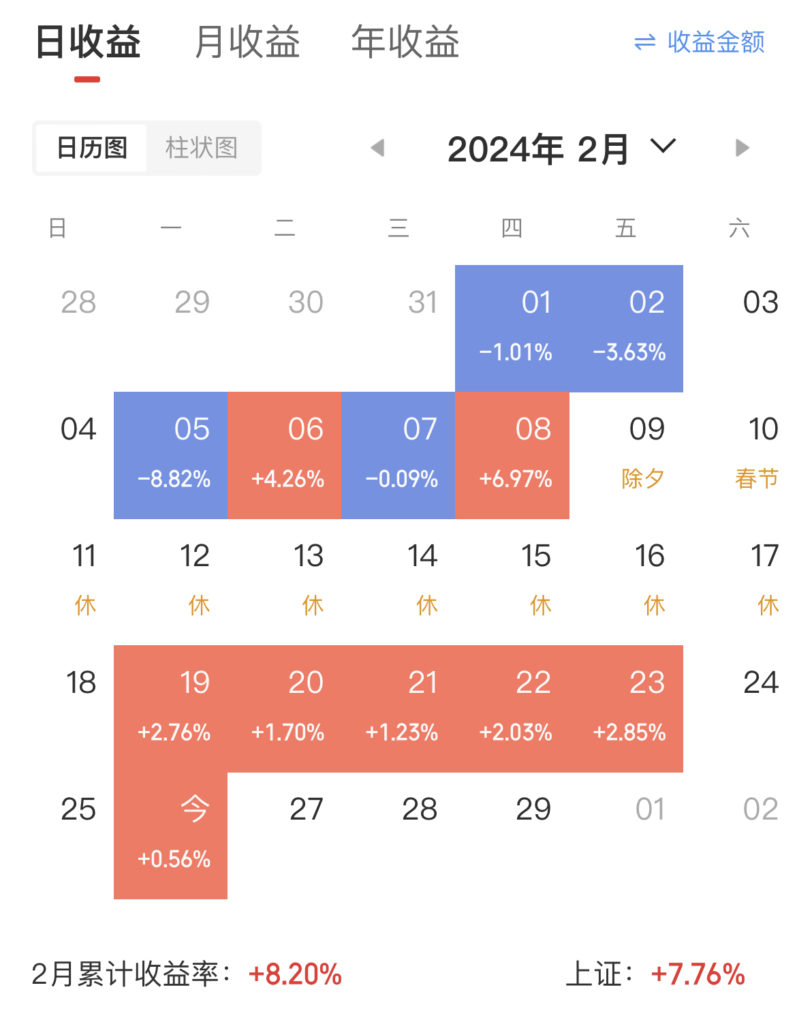Tap the 2月累计收益率 +8.20% value
This screenshot has height=1024, width=797.
click(x=295, y=974)
